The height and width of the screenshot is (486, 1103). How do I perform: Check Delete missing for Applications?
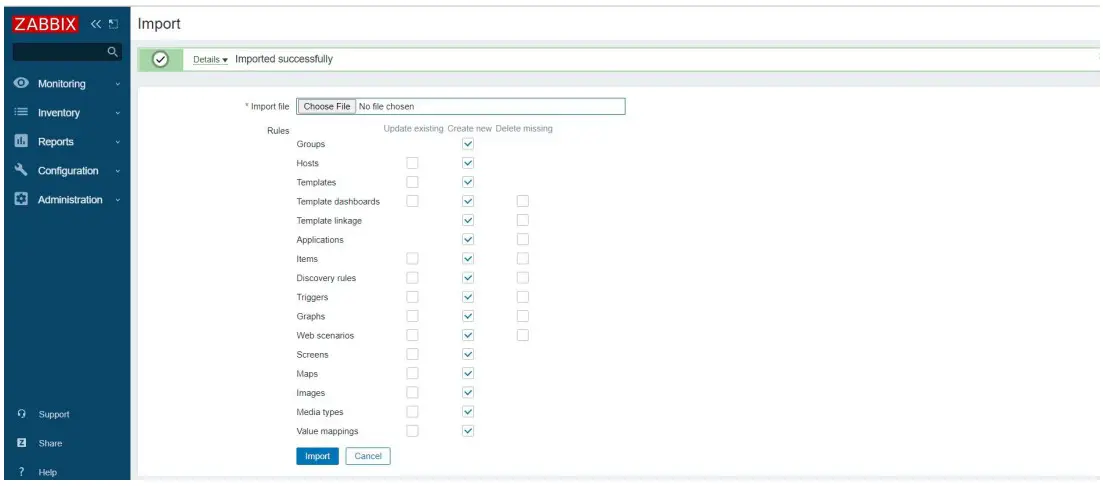523,239
